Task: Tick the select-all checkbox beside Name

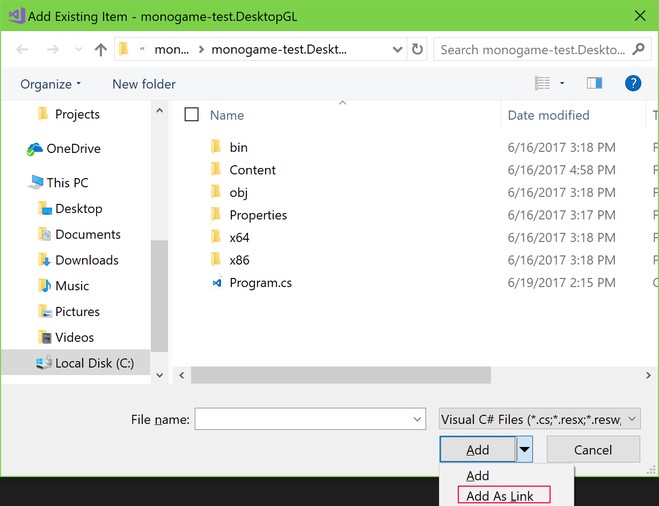Action: click(192, 114)
